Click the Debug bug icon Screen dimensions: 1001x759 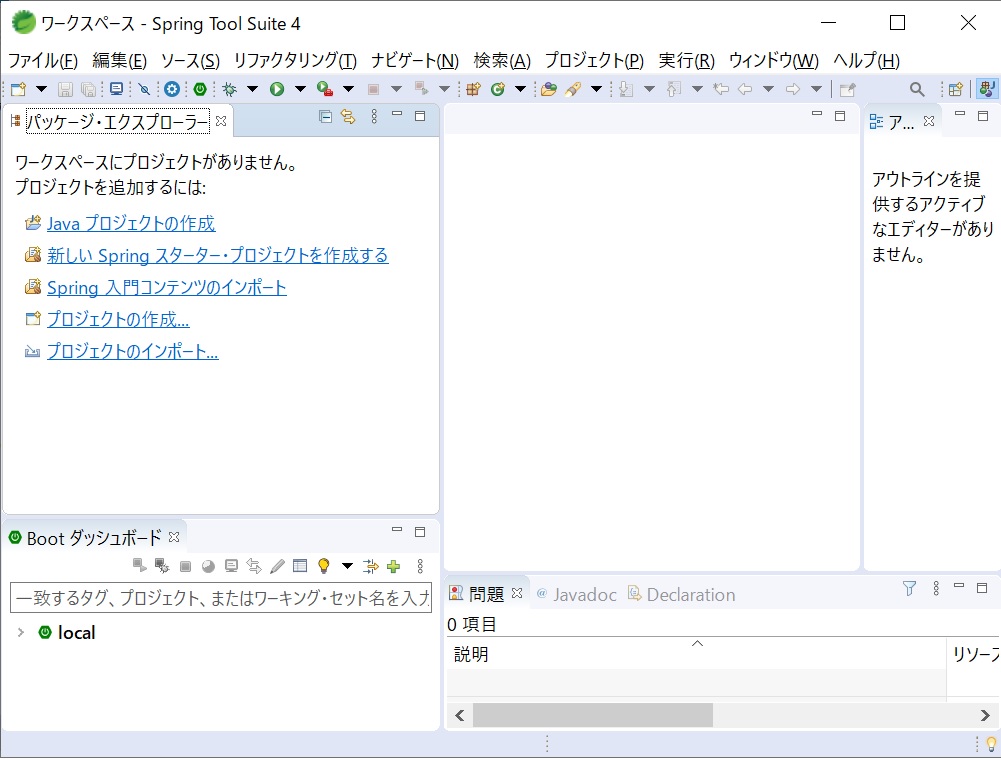click(230, 89)
